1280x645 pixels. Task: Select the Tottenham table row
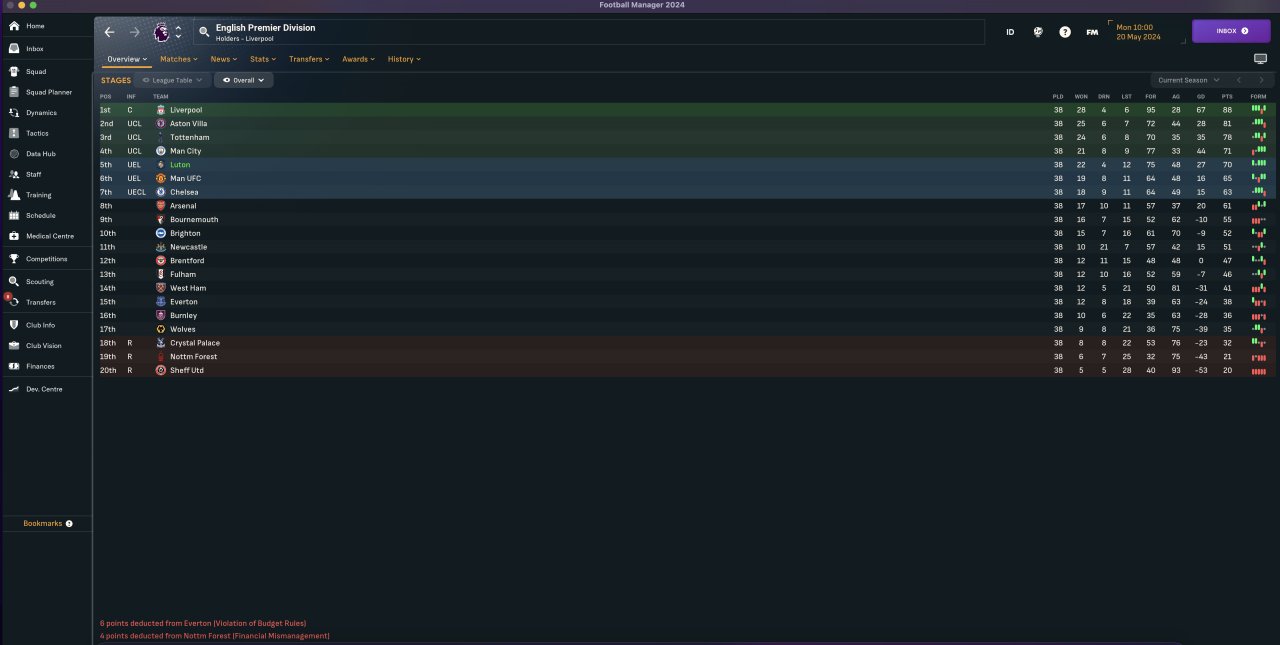[x=685, y=137]
